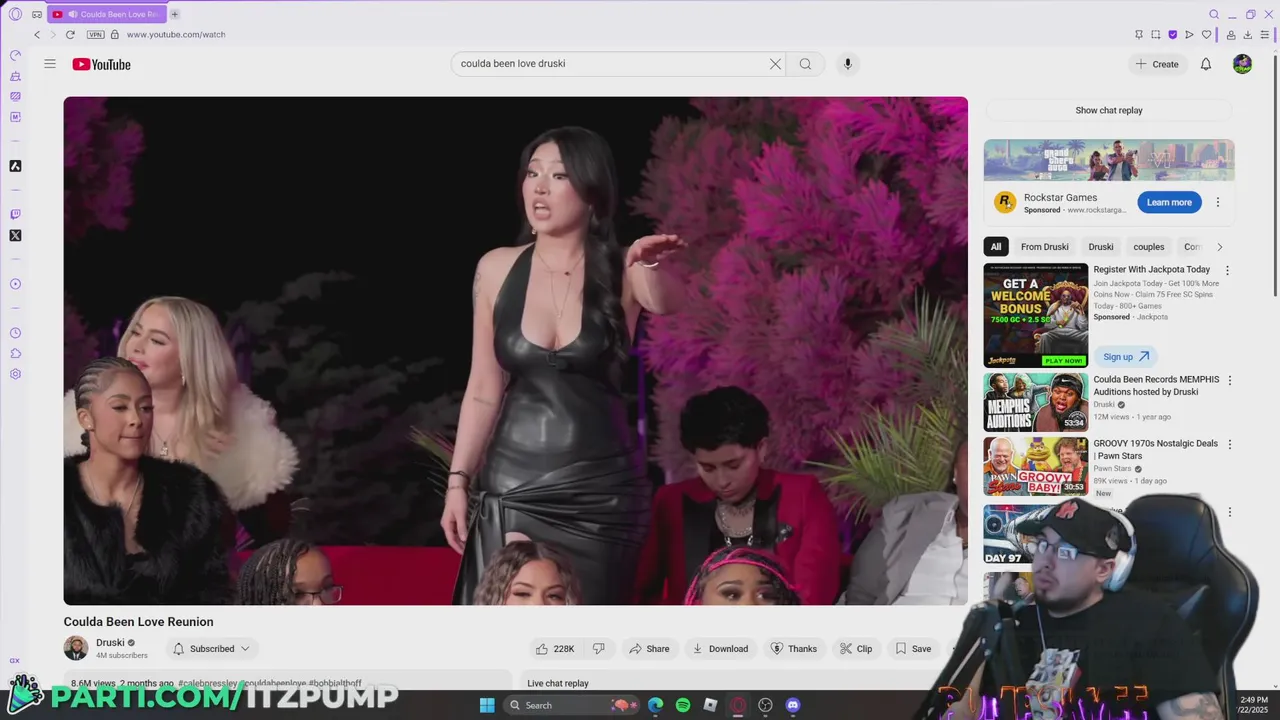Open the options menu on the Rockstar Games ad
The image size is (1280, 720).
tap(1218, 202)
